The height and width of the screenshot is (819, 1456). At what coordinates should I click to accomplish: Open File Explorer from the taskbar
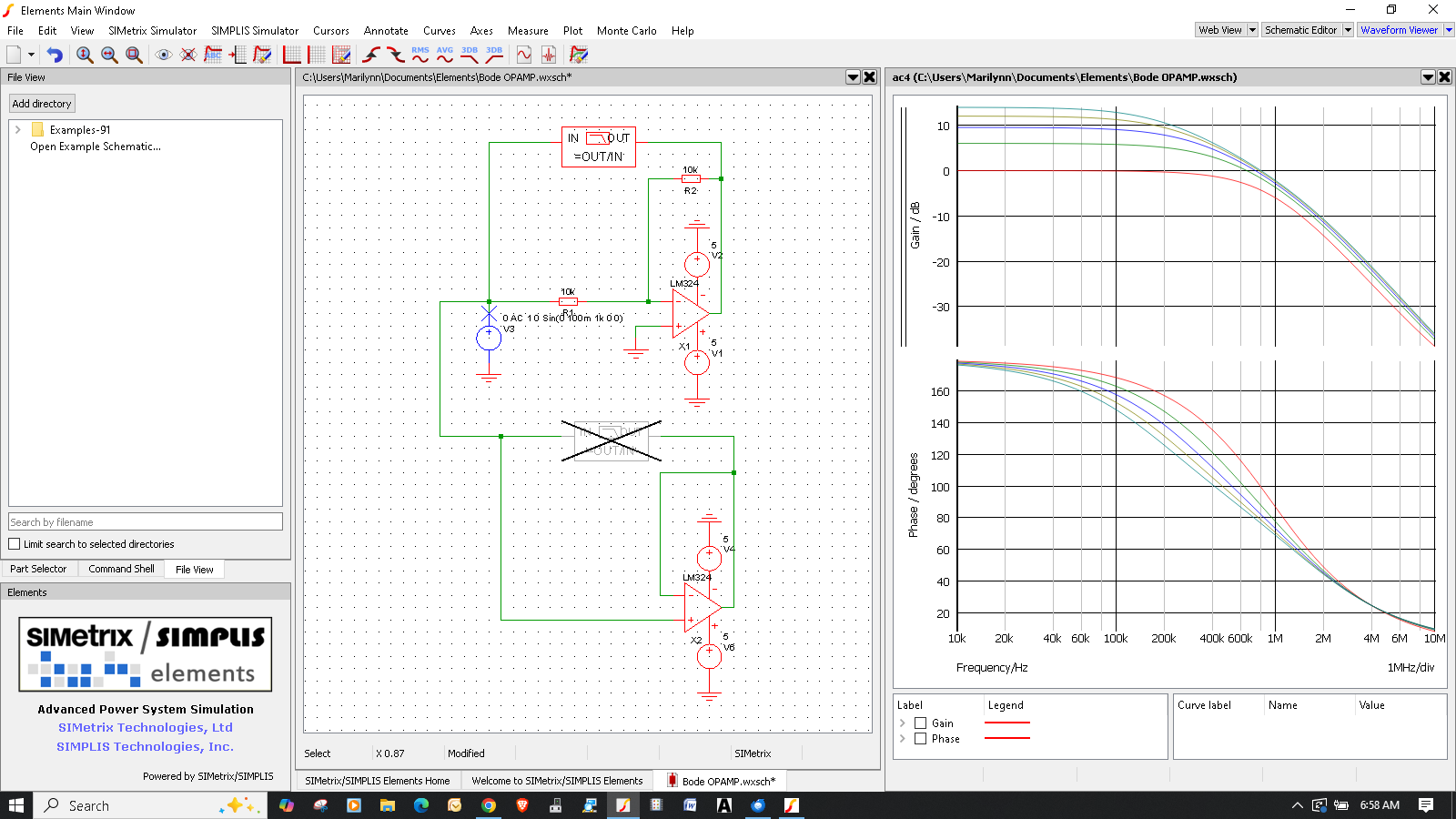tap(388, 805)
